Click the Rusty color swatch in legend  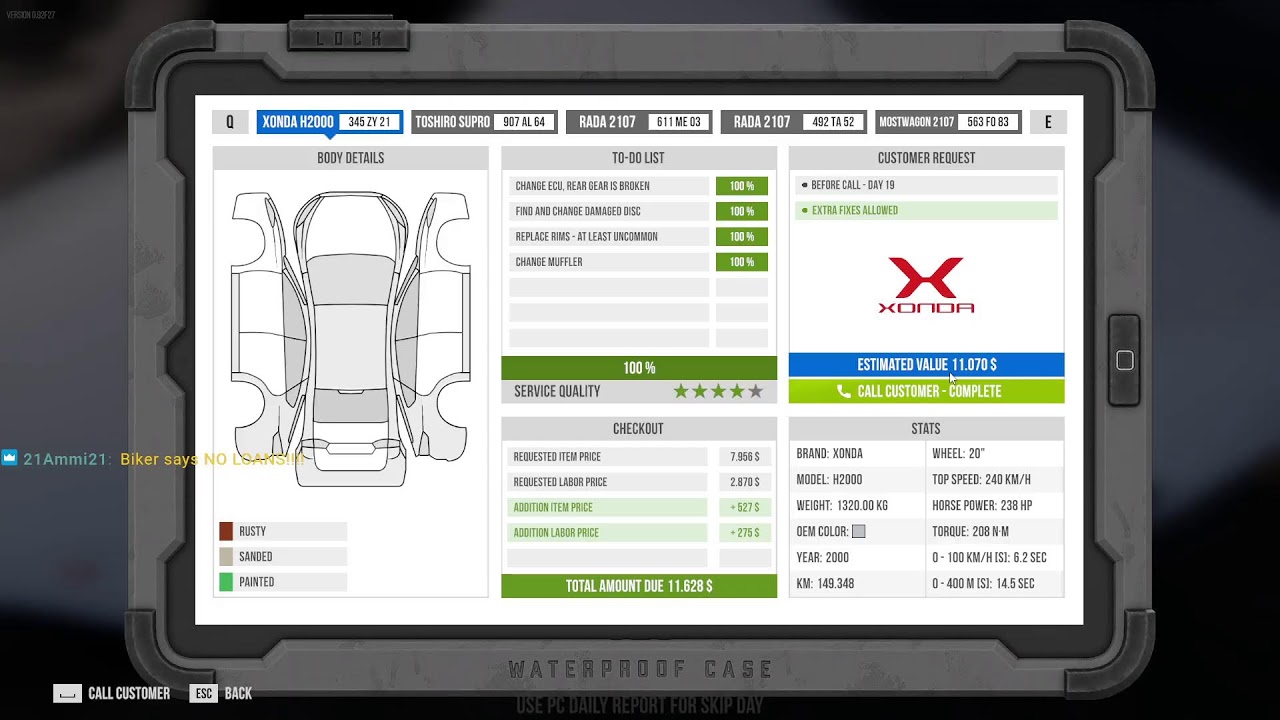point(226,531)
